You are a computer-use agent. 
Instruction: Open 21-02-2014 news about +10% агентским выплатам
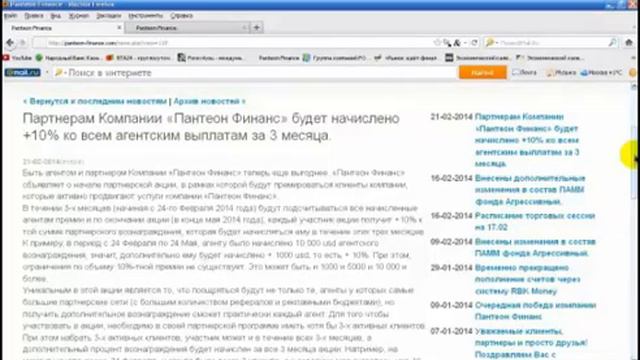(x=527, y=140)
